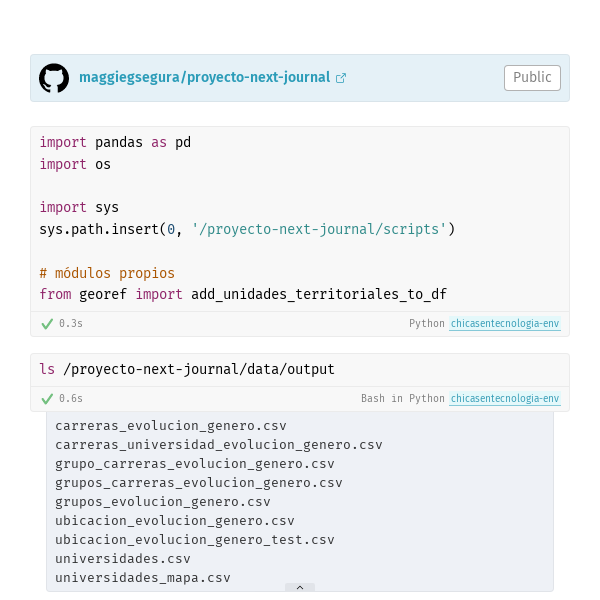Click the sys.path.insert code line

(x=247, y=229)
